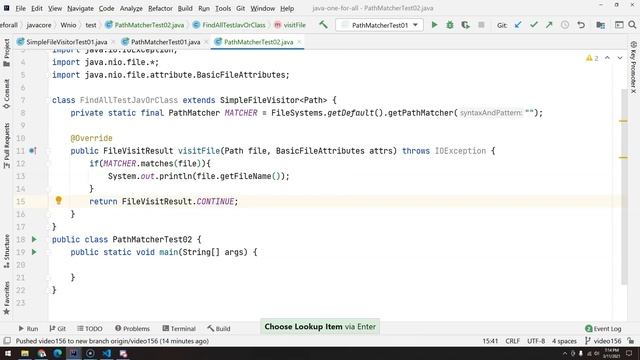Go to next highlighted error arrow
The height and width of the screenshot is (360, 640).
[620, 58]
